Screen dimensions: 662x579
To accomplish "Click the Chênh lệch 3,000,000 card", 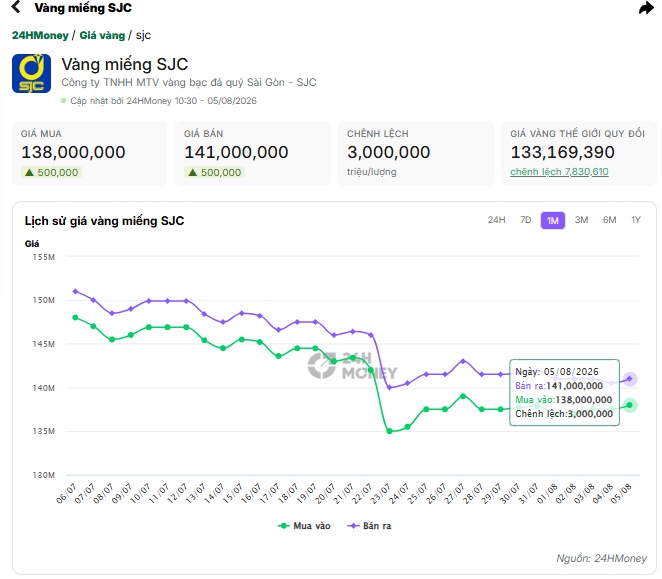I will pos(416,153).
